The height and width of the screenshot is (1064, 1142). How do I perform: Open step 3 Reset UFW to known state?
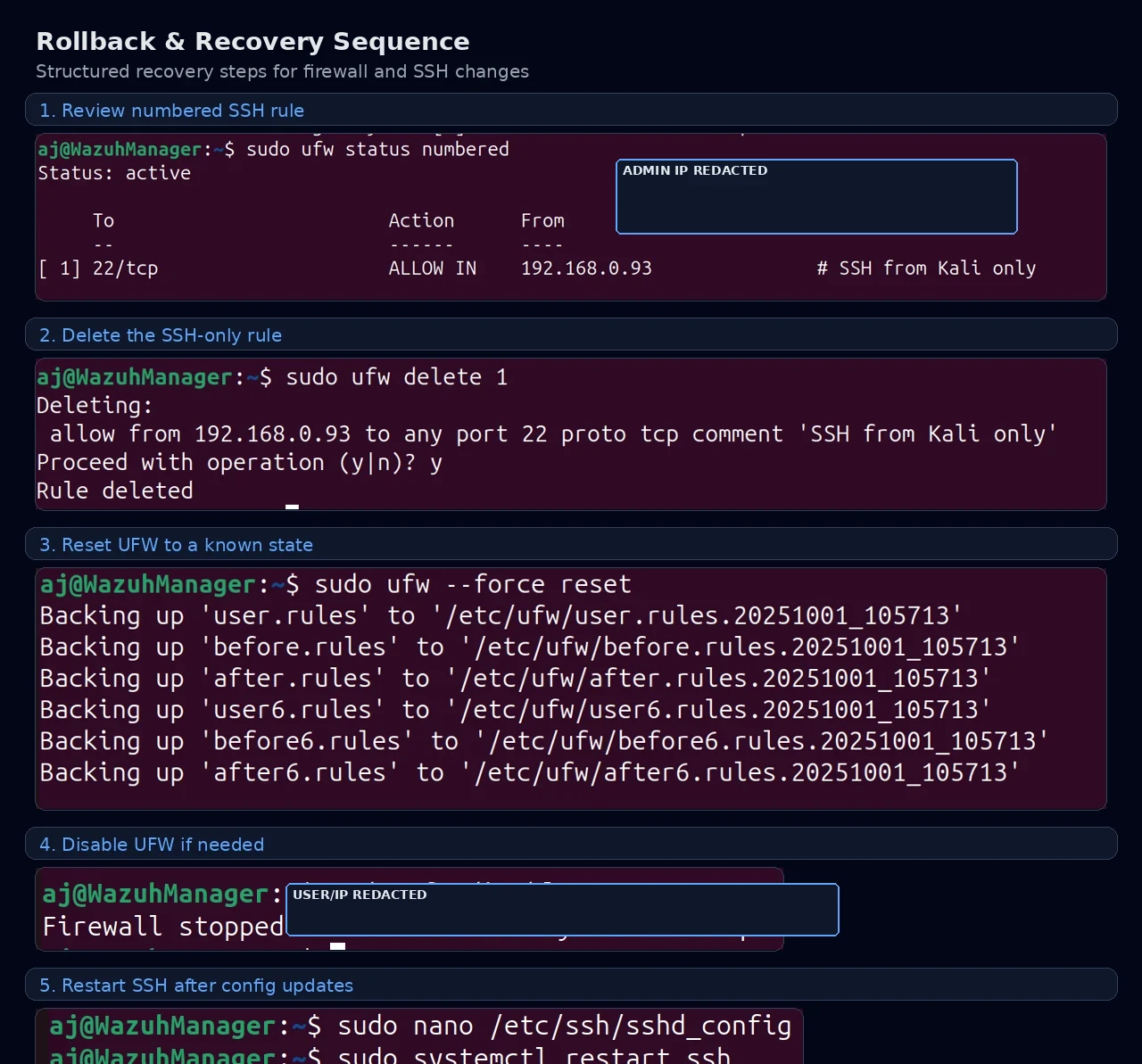pos(571,544)
